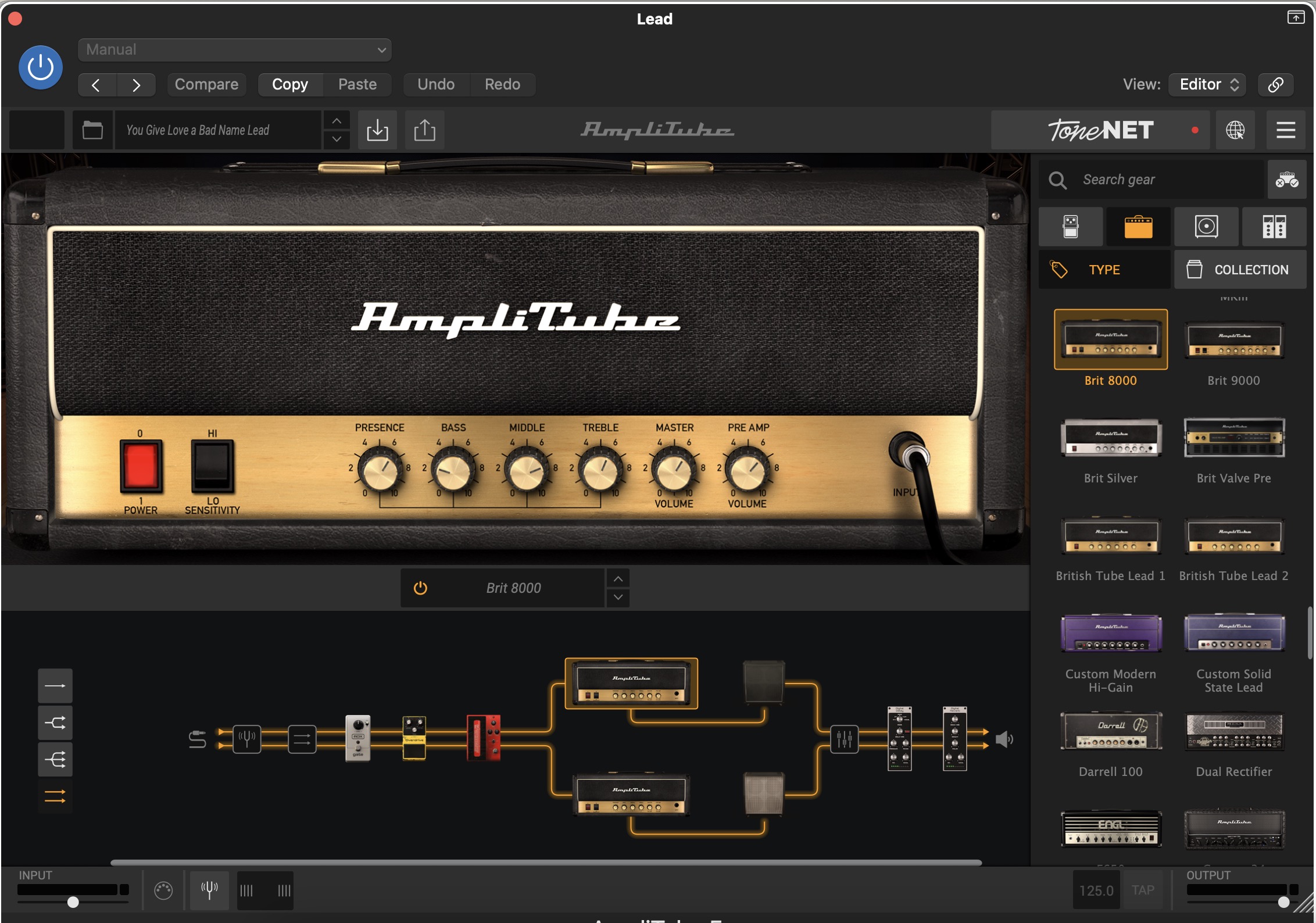Click the tuner block in signal chain
This screenshot has height=923, width=1316.
click(247, 739)
